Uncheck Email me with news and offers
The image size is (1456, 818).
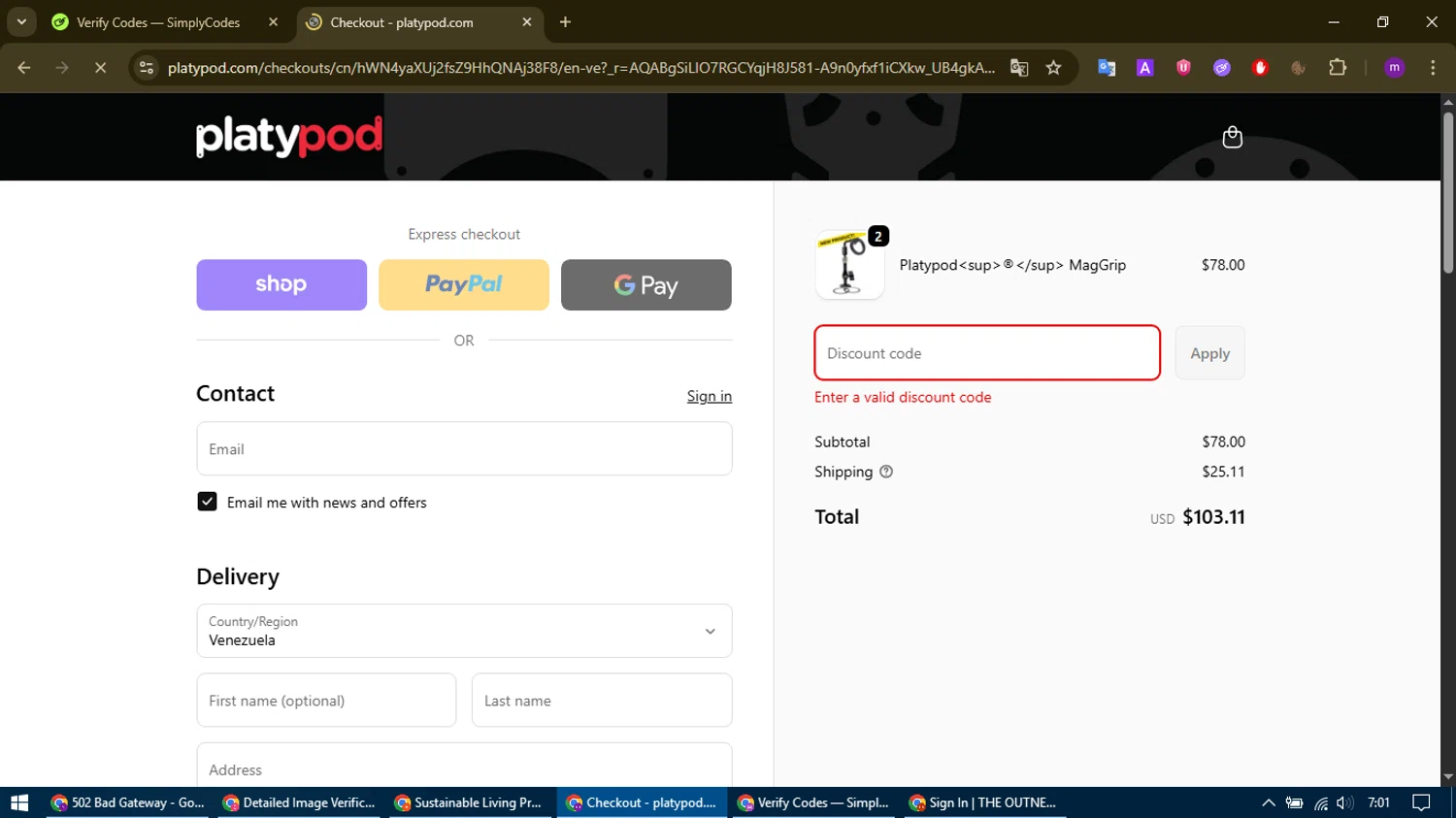[207, 502]
